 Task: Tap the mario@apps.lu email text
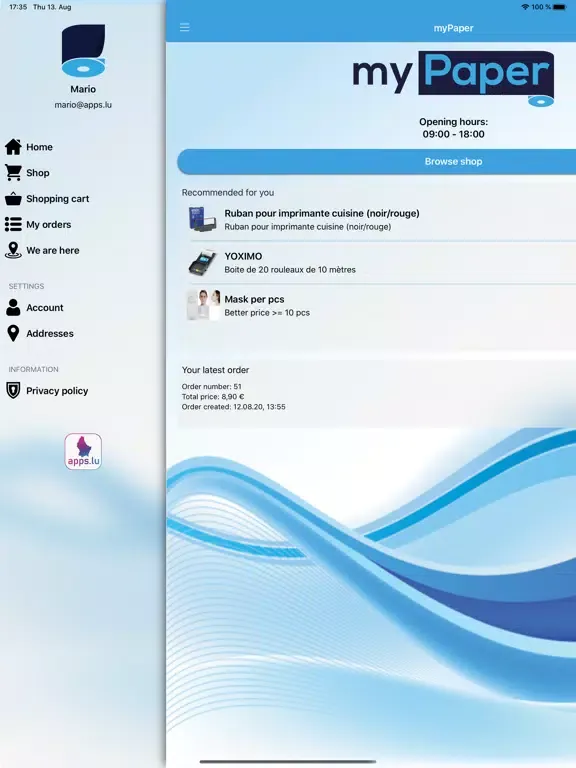pos(83,105)
